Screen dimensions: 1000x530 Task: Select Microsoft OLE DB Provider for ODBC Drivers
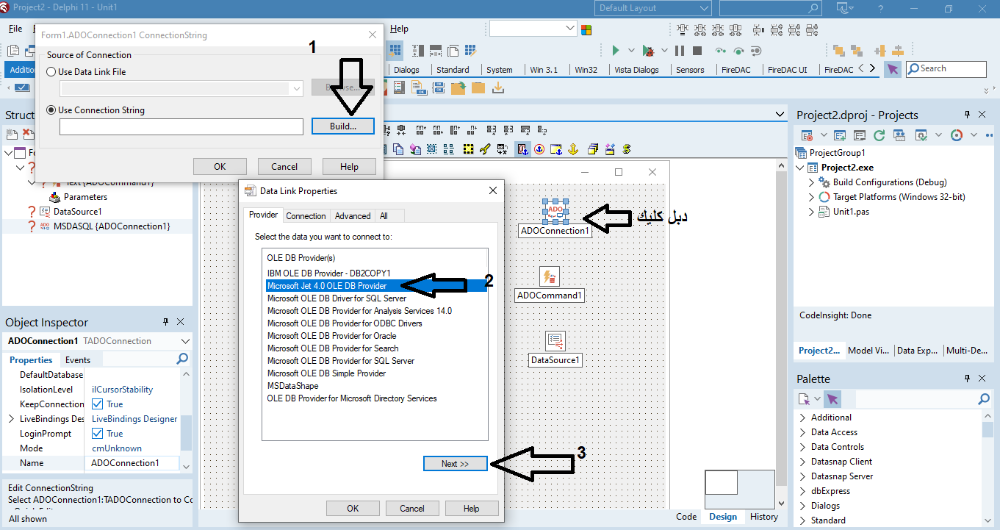(344, 323)
